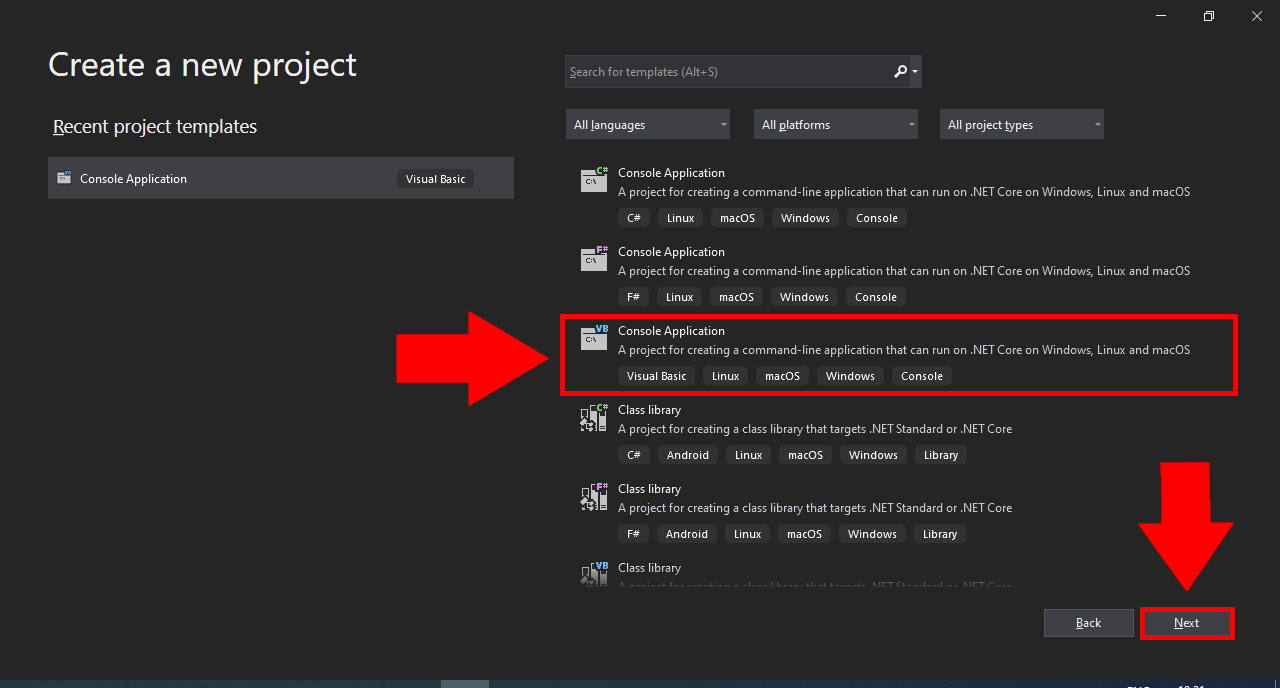
Task: Select the C# Class library title
Action: click(x=649, y=410)
